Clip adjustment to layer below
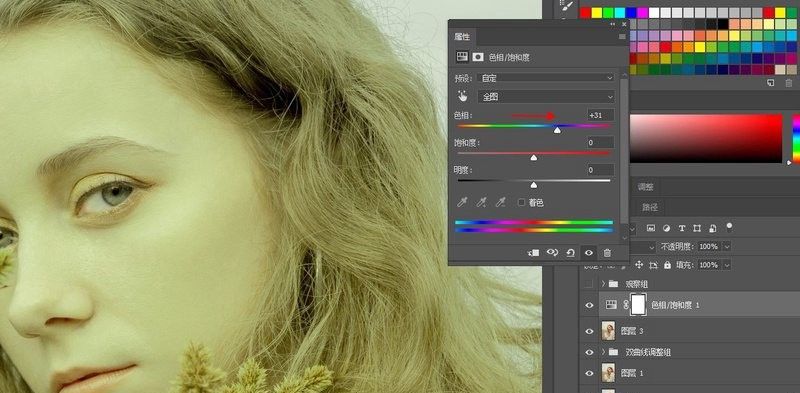The image size is (800, 393). coord(533,253)
